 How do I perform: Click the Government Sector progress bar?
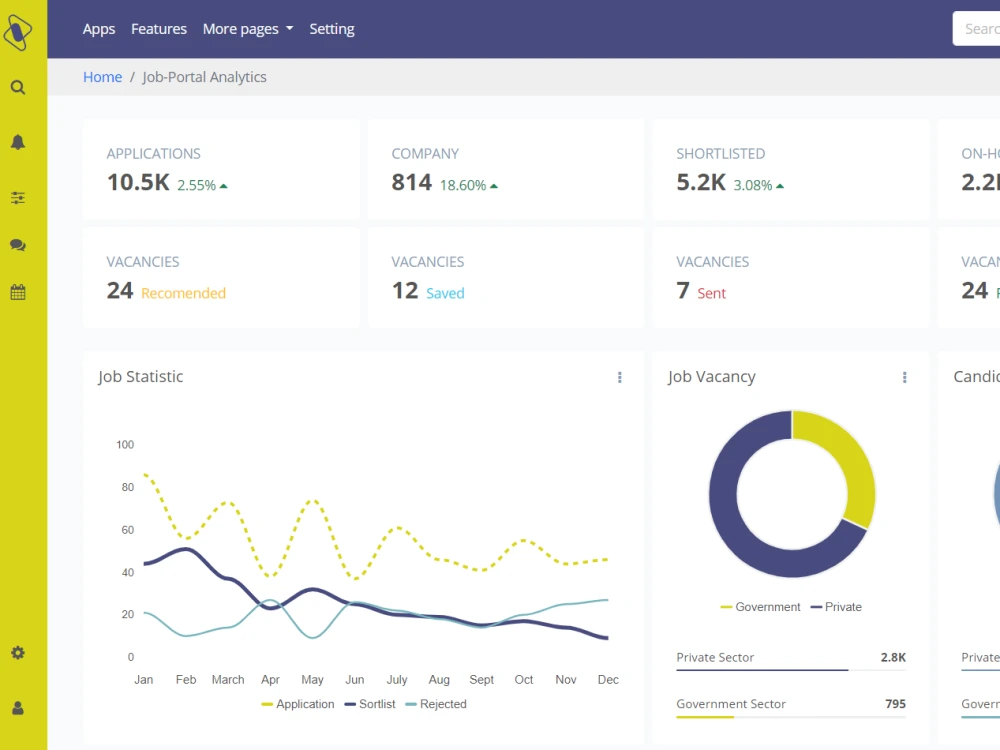(791, 717)
